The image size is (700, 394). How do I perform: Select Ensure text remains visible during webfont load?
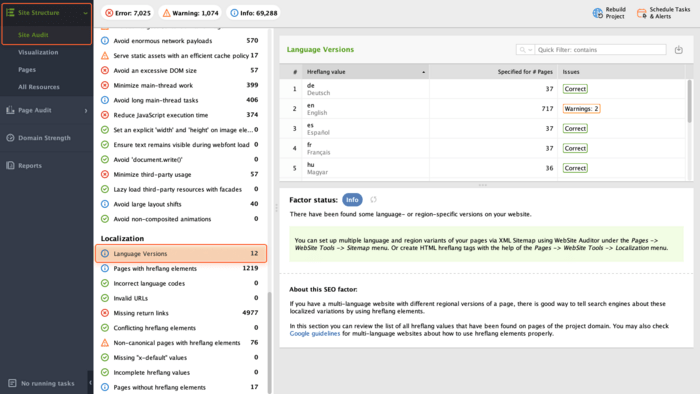pos(181,145)
